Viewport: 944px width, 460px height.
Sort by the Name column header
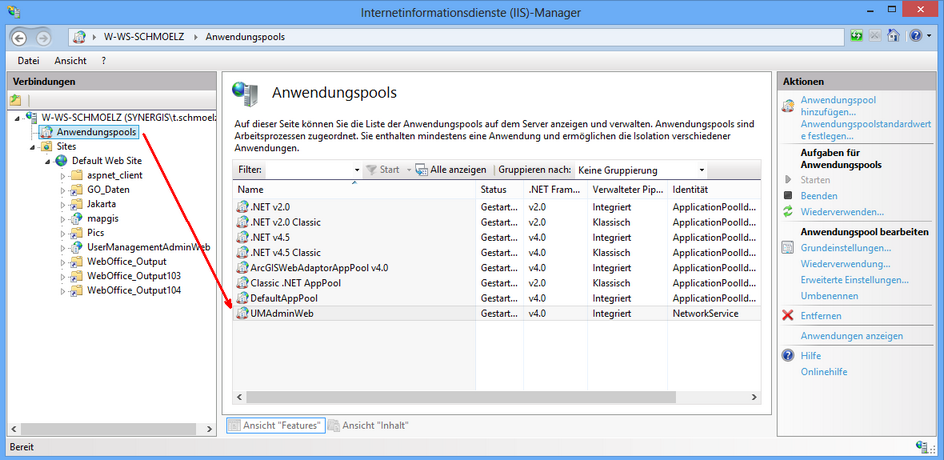[x=354, y=190]
